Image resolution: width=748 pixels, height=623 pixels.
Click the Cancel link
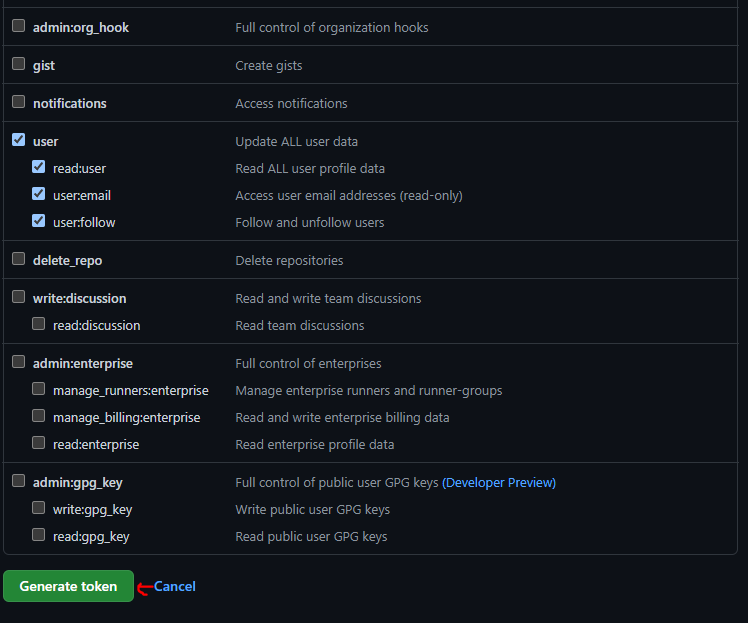(175, 586)
